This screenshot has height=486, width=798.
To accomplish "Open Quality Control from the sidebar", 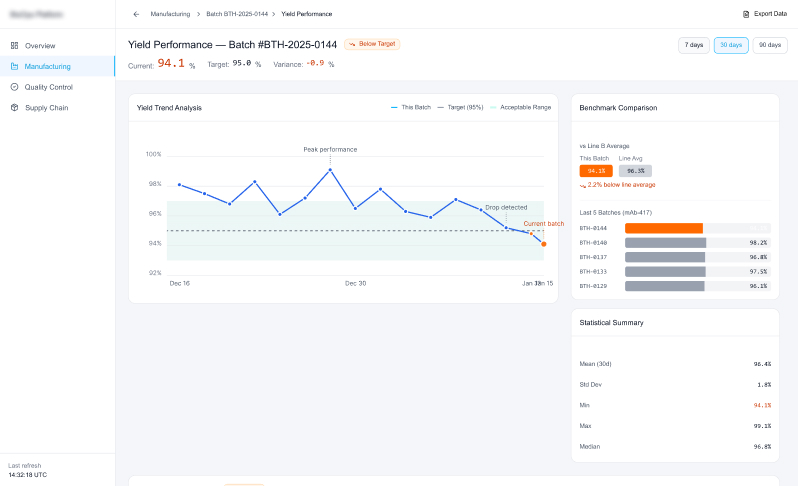I will (48, 87).
